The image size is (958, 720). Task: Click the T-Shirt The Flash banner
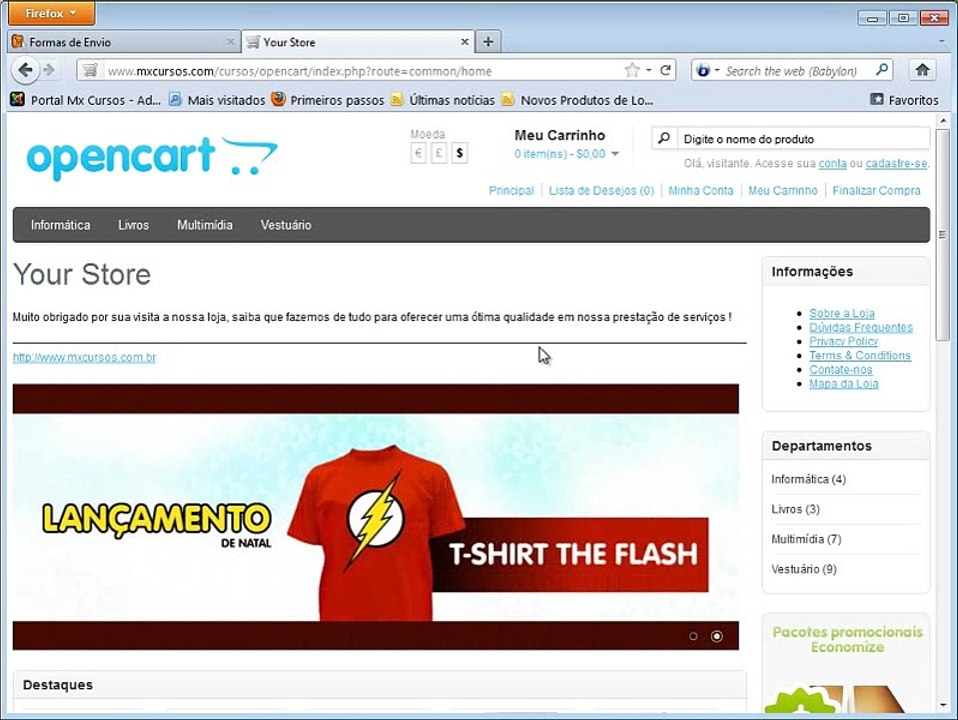pos(375,516)
